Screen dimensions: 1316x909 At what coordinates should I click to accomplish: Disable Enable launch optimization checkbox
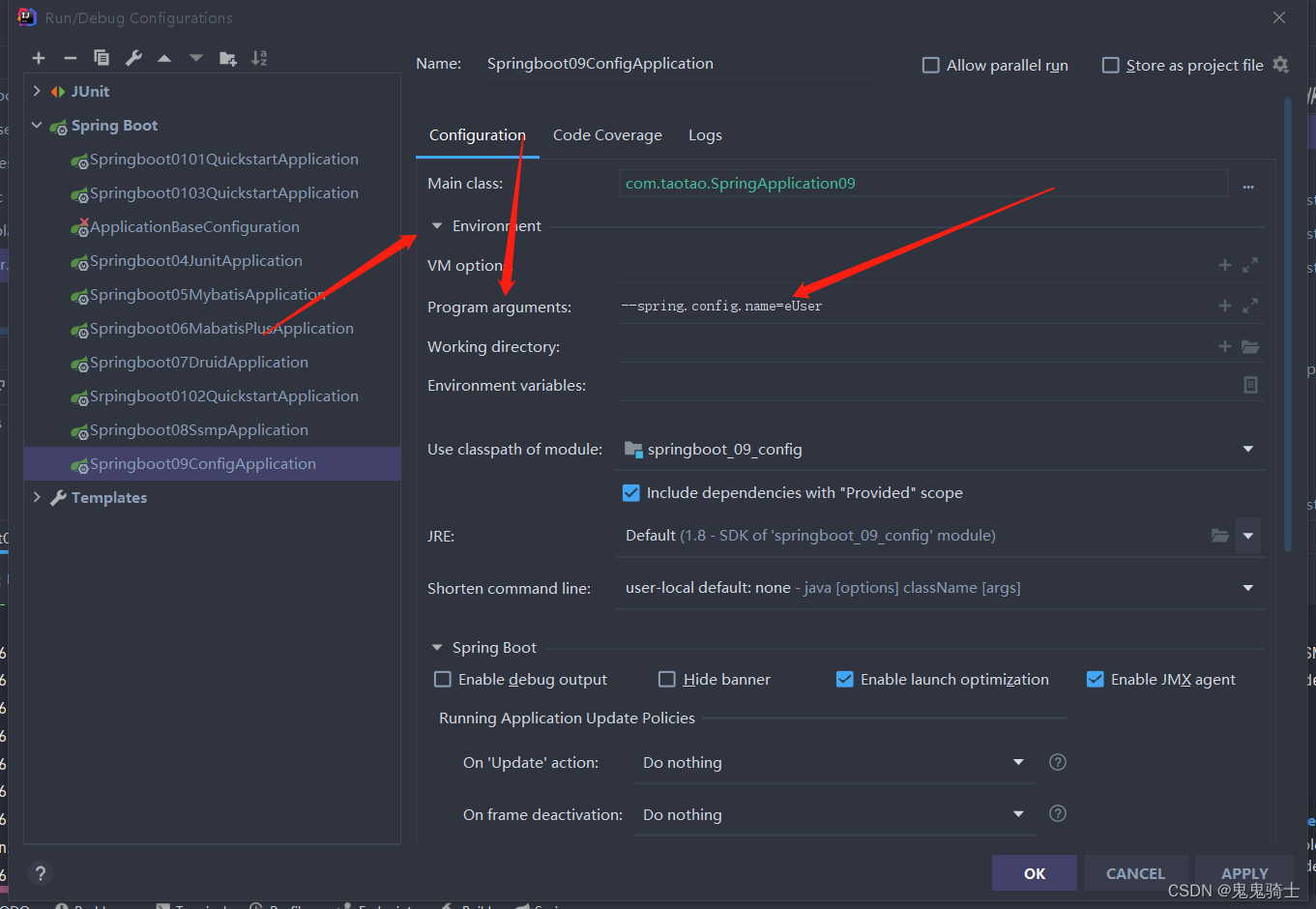[x=845, y=680]
